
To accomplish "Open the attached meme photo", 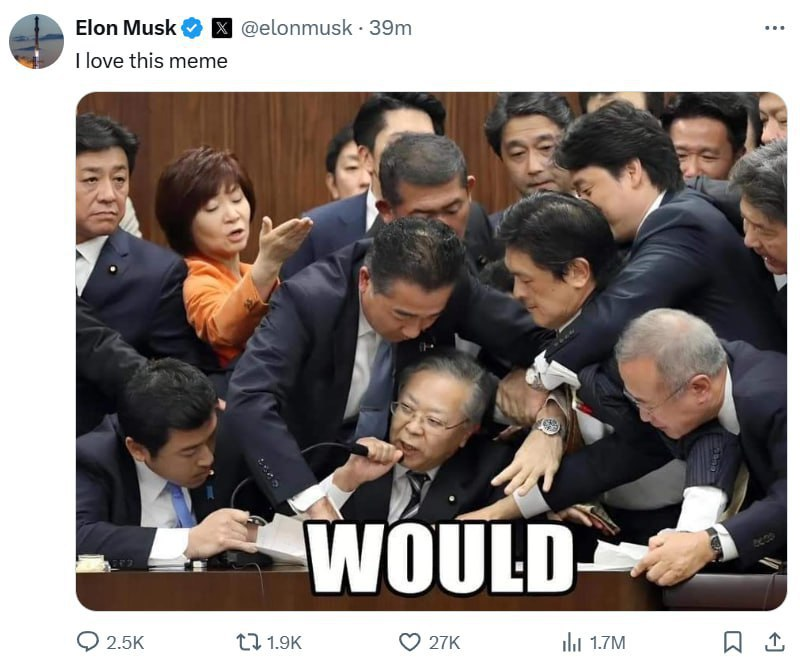I will pos(431,351).
